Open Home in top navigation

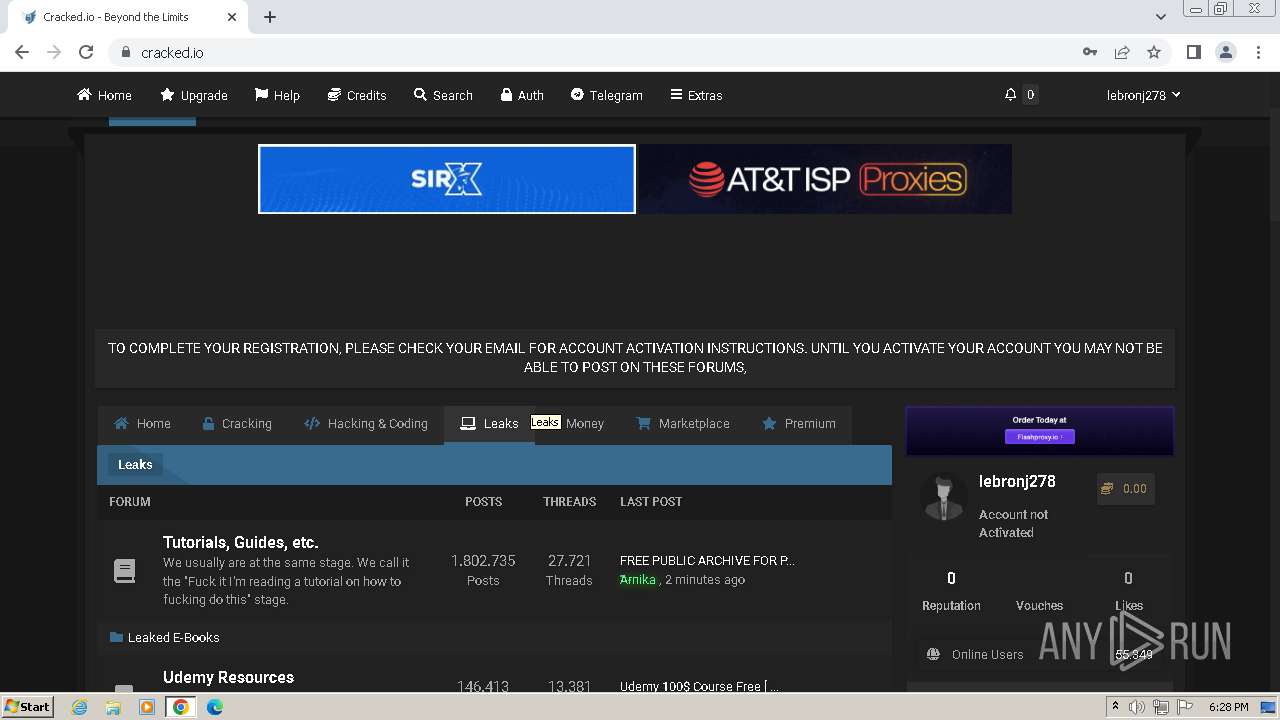[x=104, y=95]
